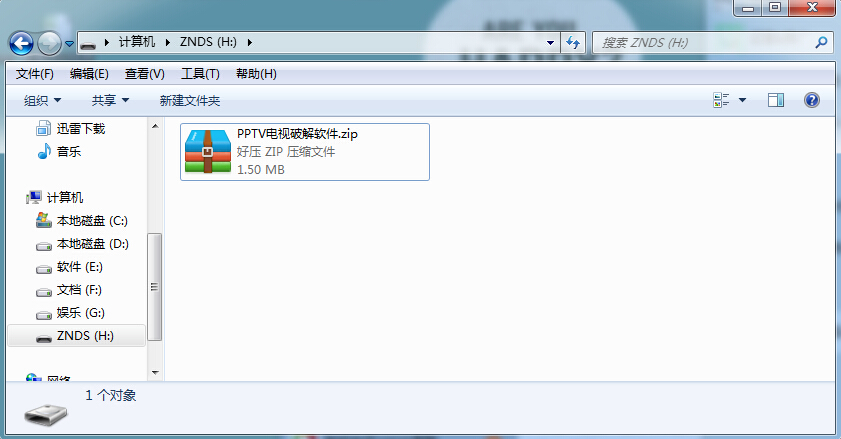This screenshot has width=841, height=439.
Task: Open the 组织 dropdown menu
Action: 42,100
